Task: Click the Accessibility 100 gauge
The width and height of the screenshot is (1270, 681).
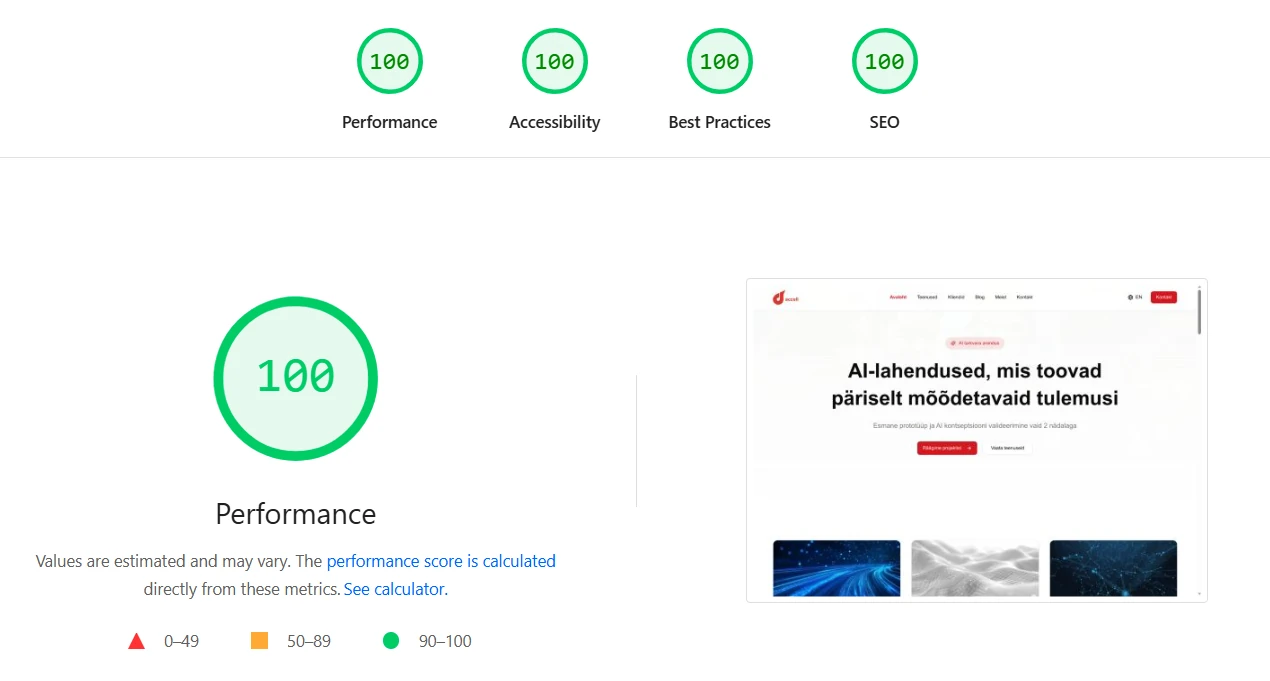Action: click(x=554, y=61)
